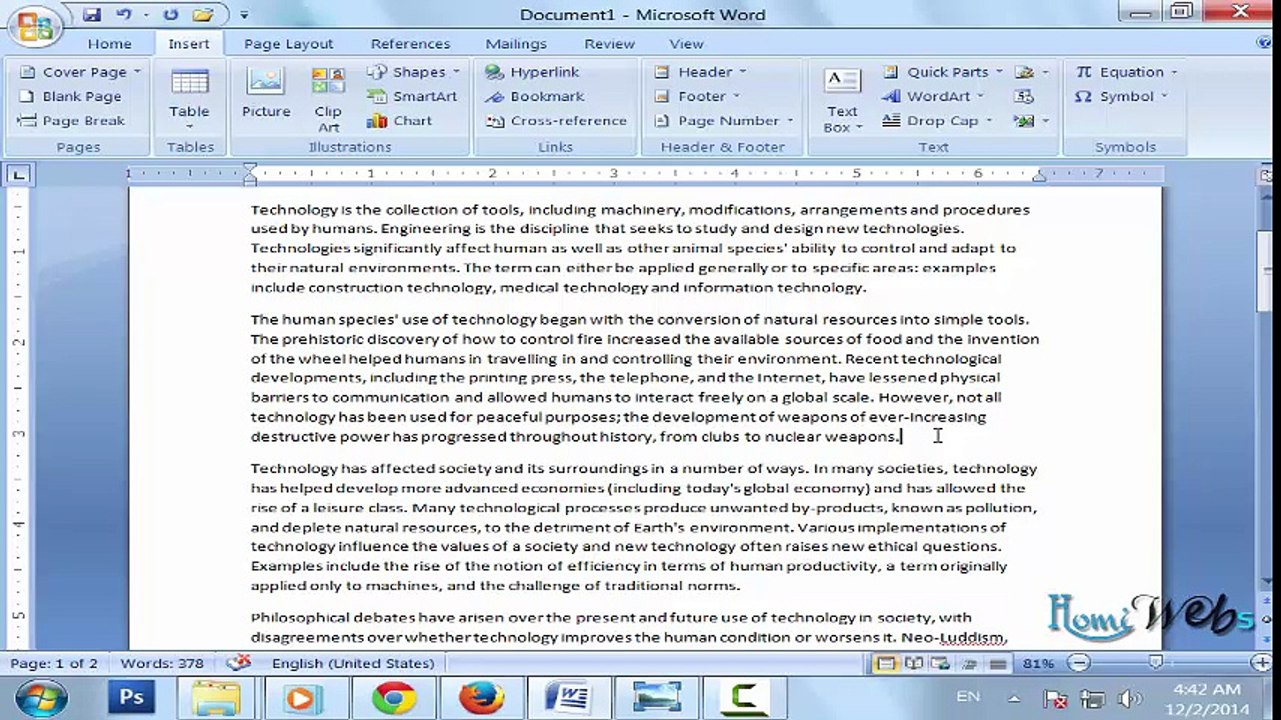Insert a Blank Page
Image resolution: width=1281 pixels, height=720 pixels.
(71, 96)
